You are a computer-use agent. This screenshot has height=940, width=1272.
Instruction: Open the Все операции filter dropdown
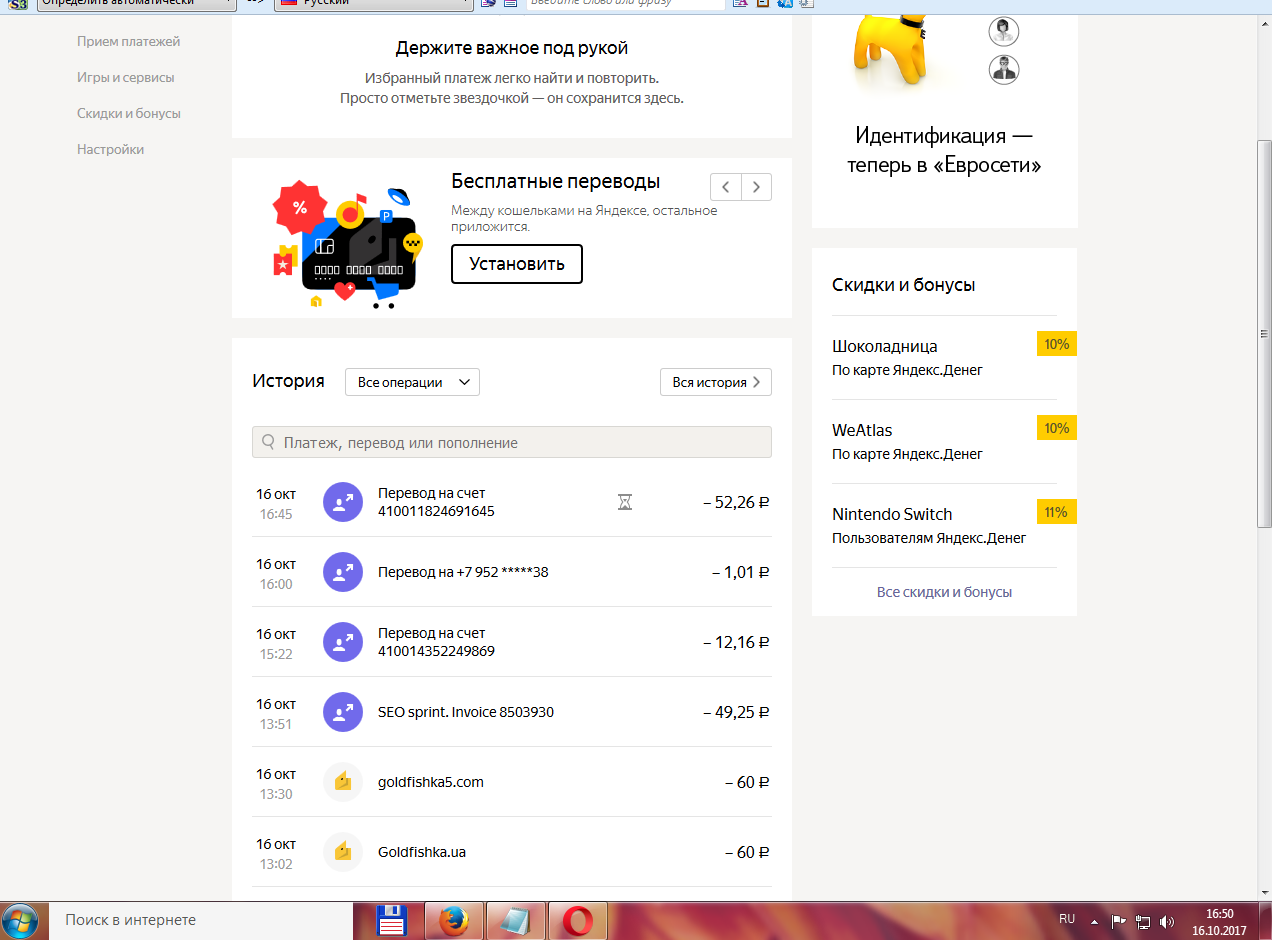[412, 382]
